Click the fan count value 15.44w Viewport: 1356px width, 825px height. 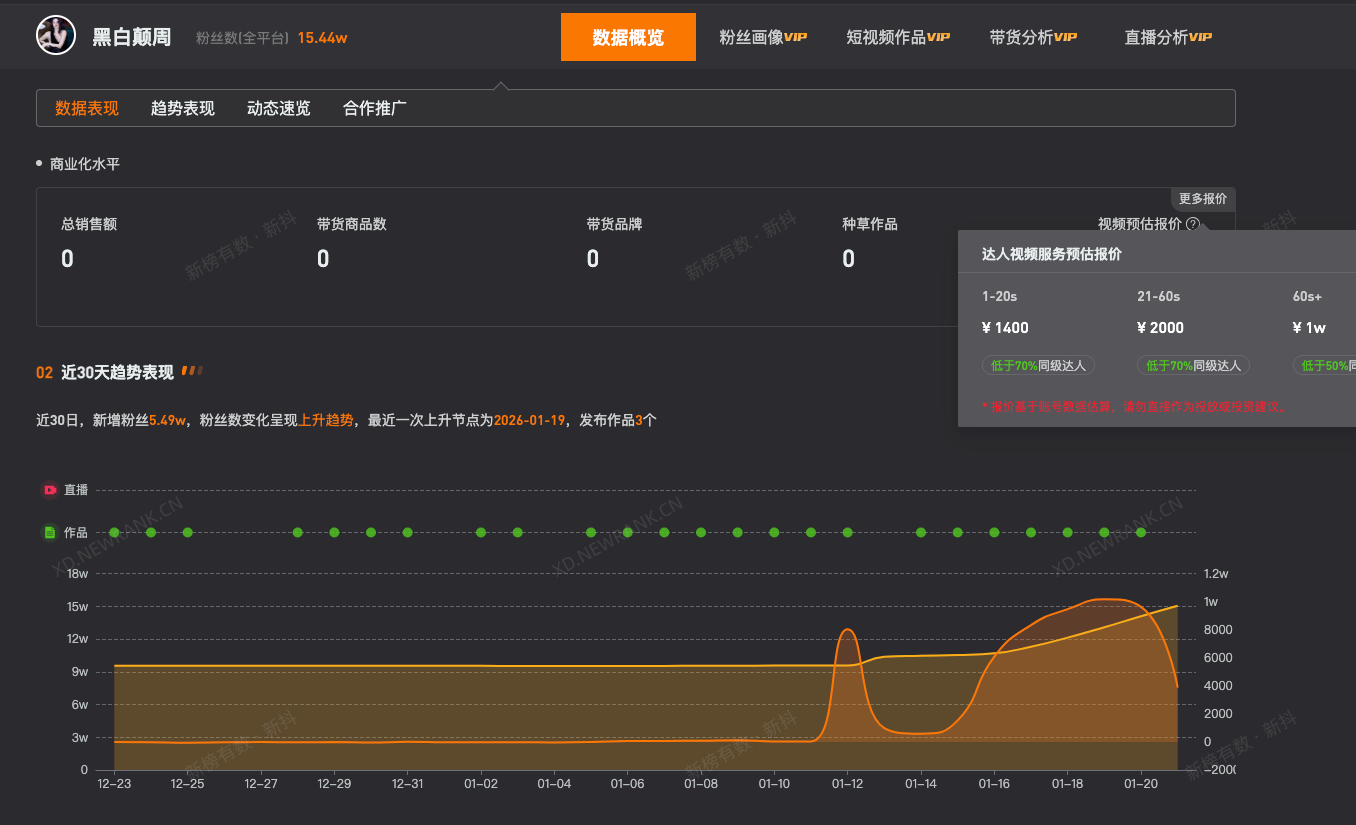pyautogui.click(x=322, y=36)
